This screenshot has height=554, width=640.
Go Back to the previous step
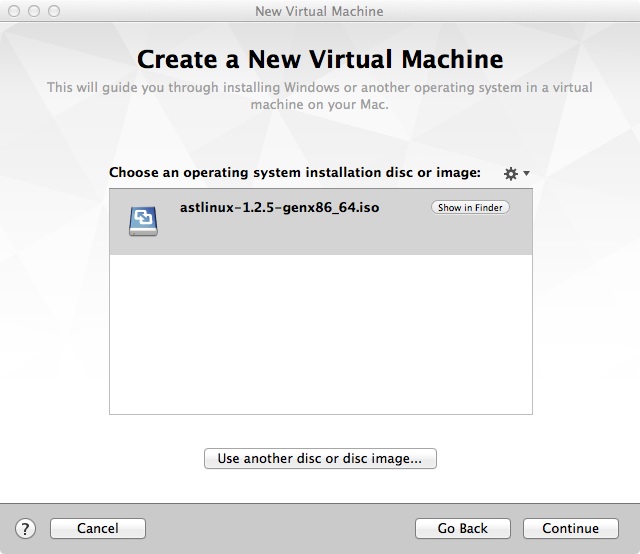[x=463, y=528]
